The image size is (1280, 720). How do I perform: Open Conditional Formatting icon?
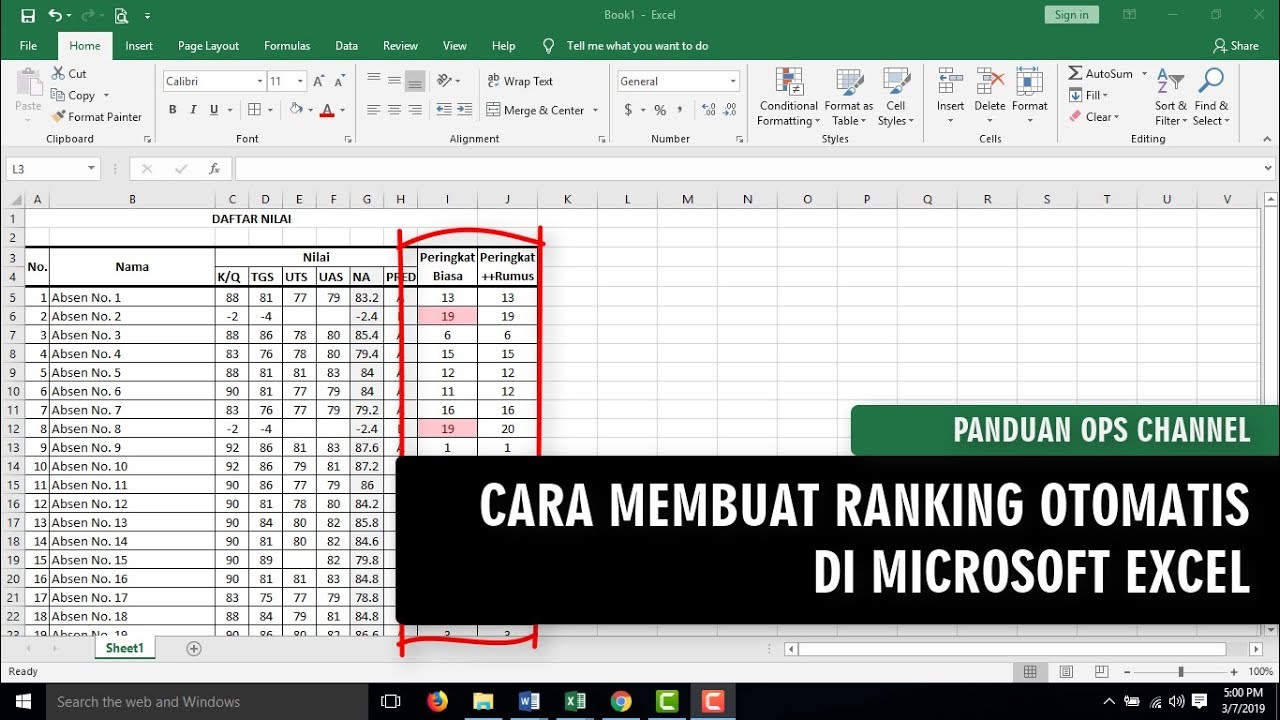pyautogui.click(x=789, y=83)
